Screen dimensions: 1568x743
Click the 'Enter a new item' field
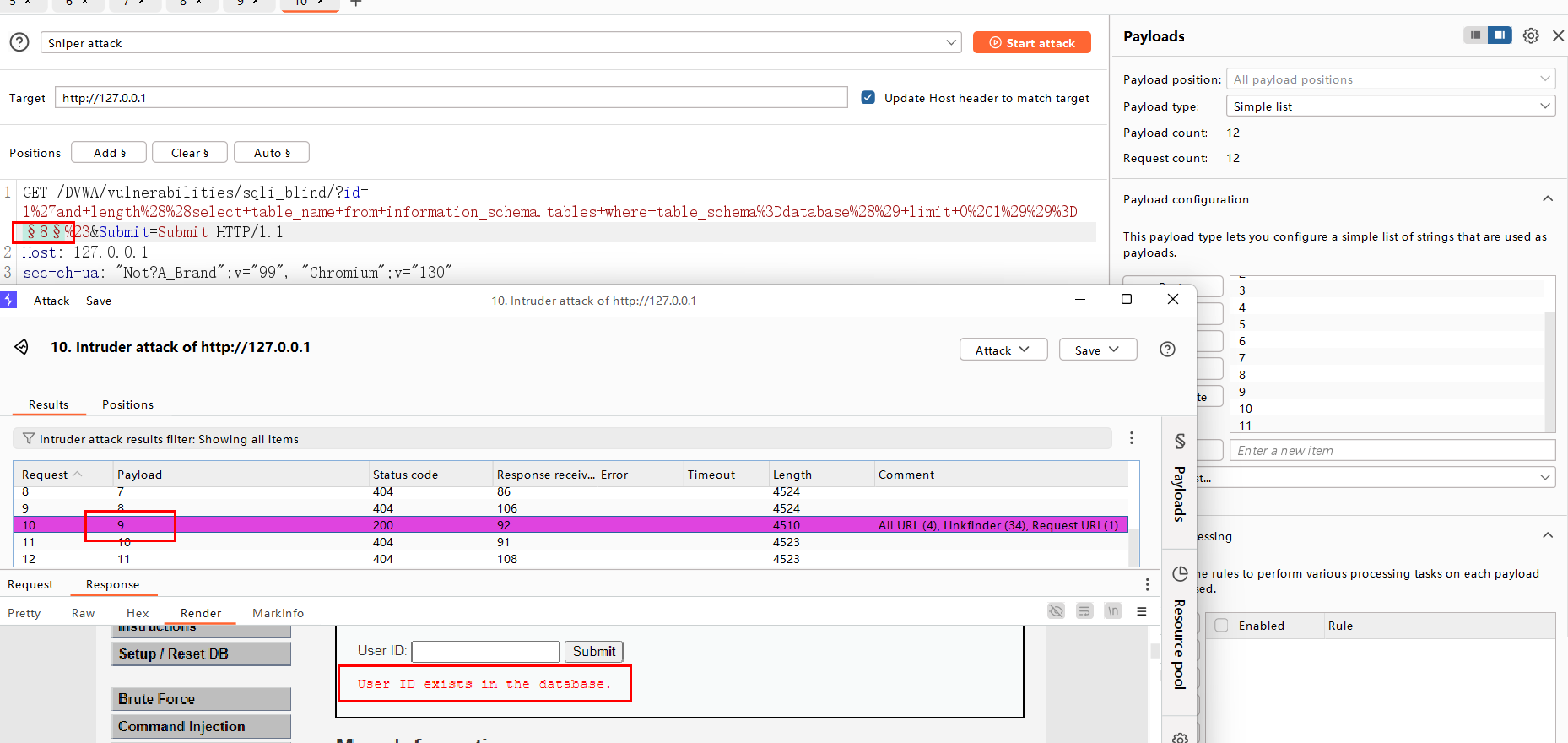point(1392,450)
